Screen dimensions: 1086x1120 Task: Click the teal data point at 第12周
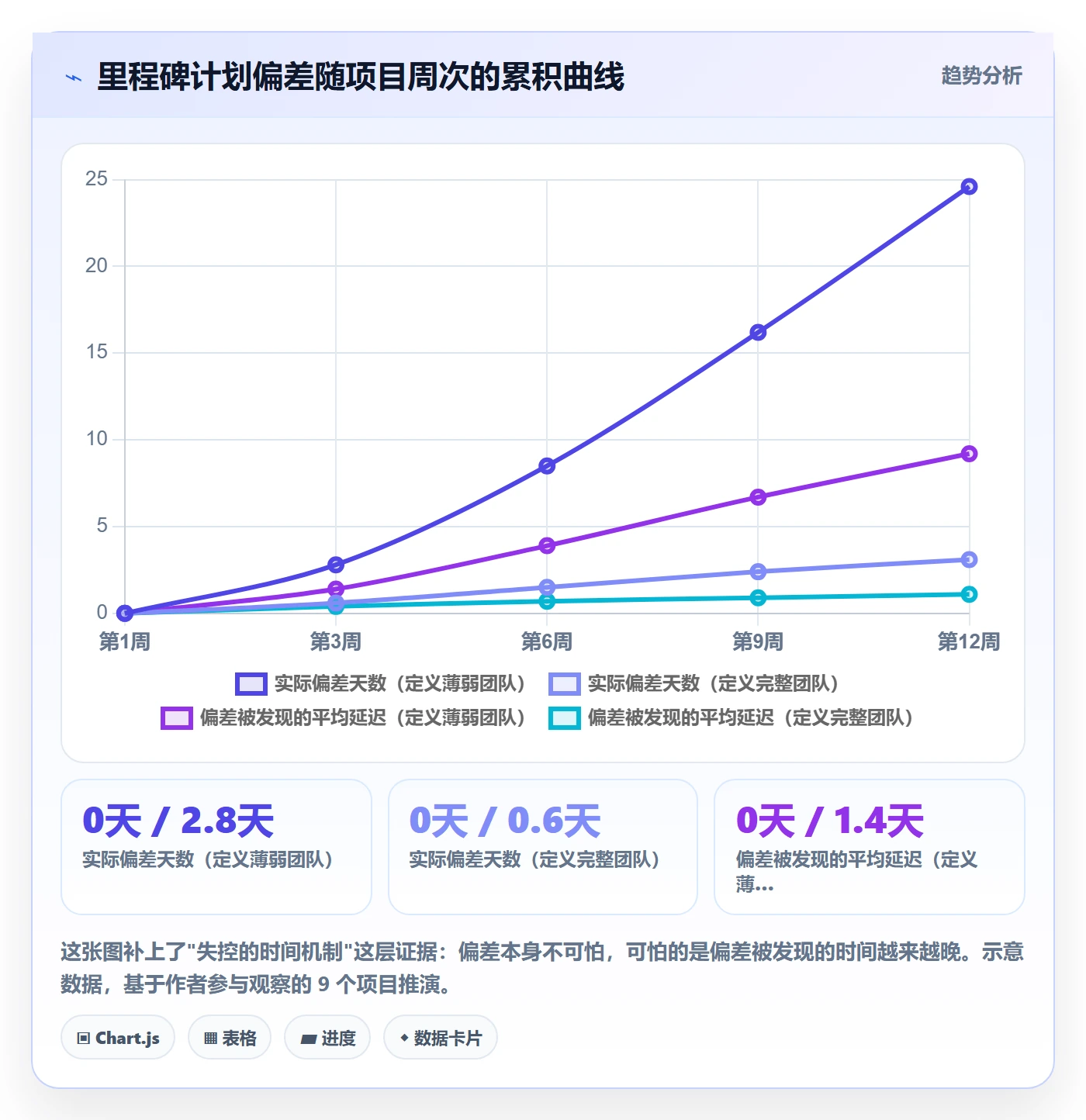(969, 594)
